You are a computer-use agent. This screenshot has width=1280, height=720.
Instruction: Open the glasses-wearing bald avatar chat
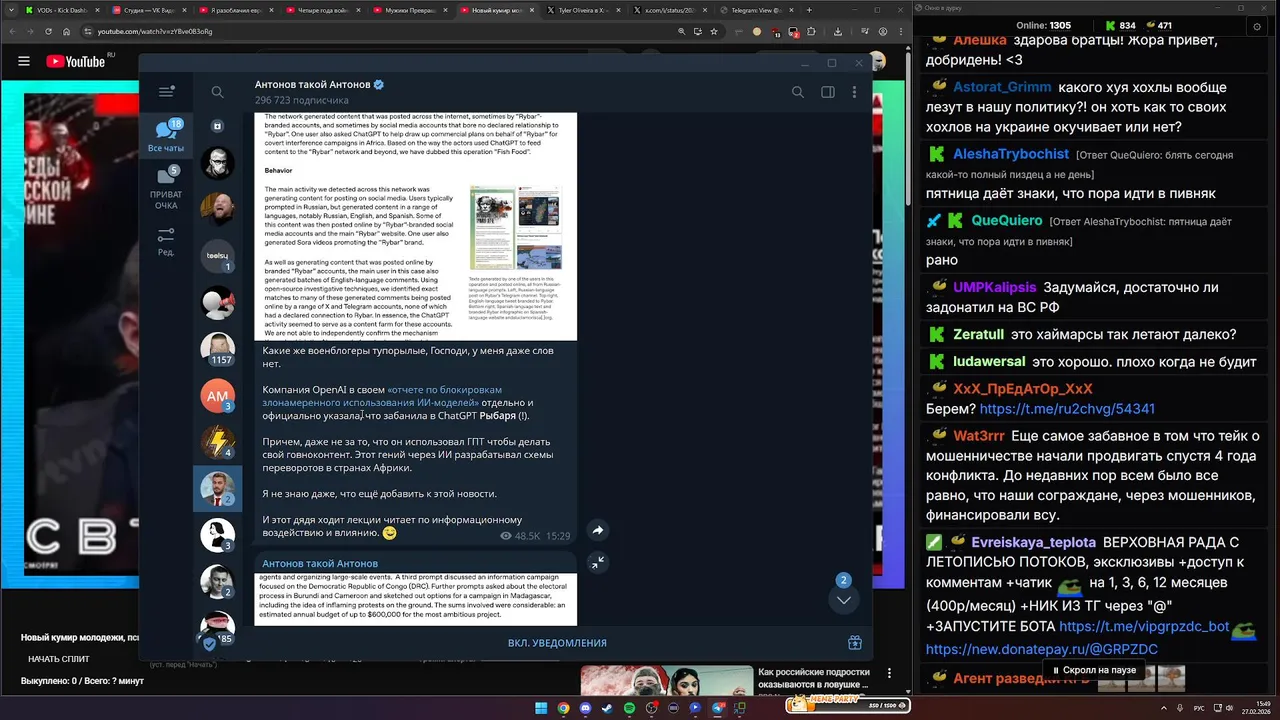click(217, 163)
